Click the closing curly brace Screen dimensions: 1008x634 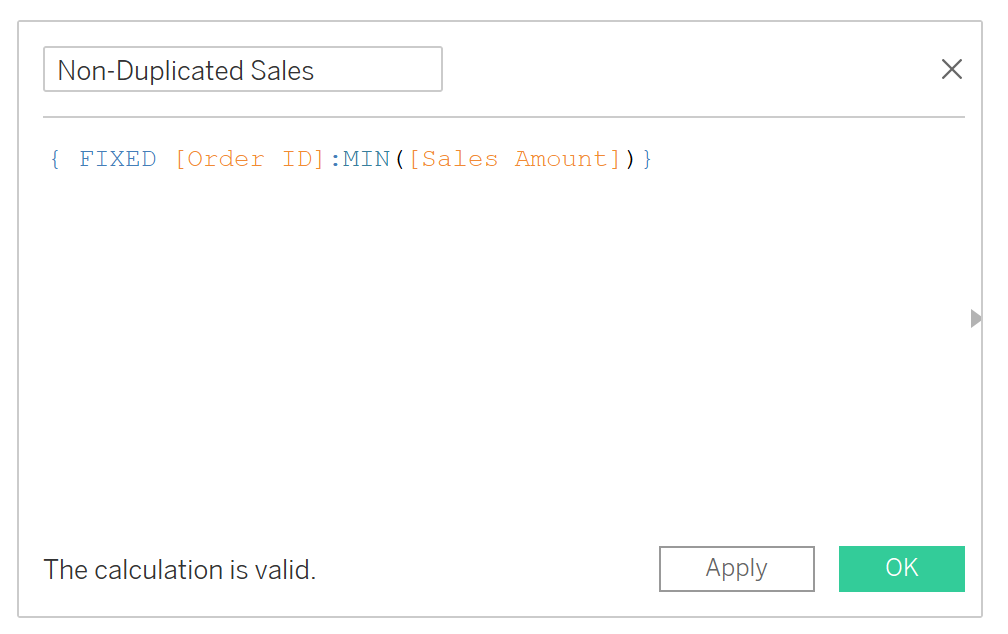coord(647,159)
